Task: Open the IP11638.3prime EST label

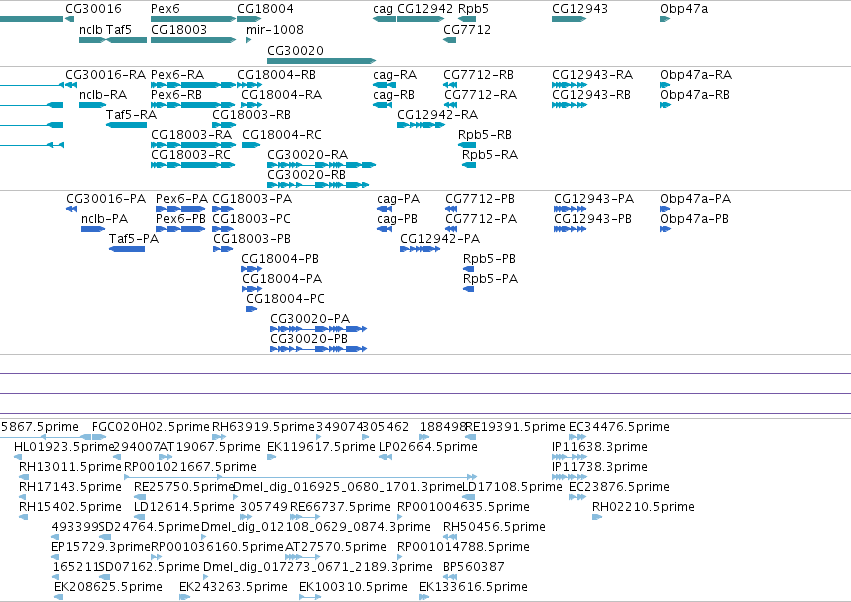Action: (600, 447)
